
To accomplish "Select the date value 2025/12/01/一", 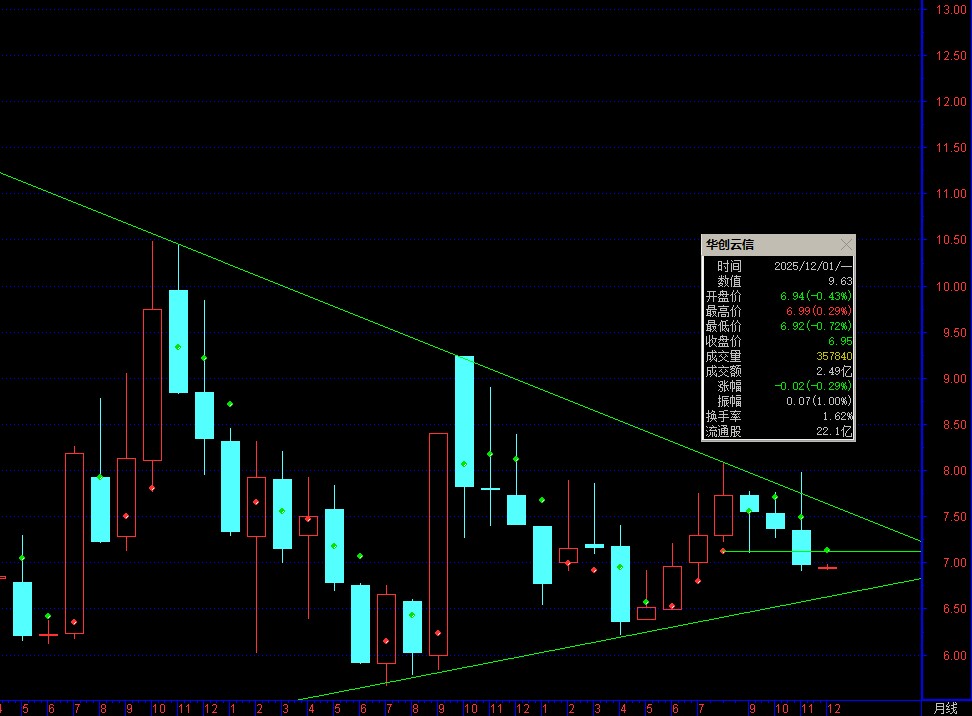I will point(813,266).
